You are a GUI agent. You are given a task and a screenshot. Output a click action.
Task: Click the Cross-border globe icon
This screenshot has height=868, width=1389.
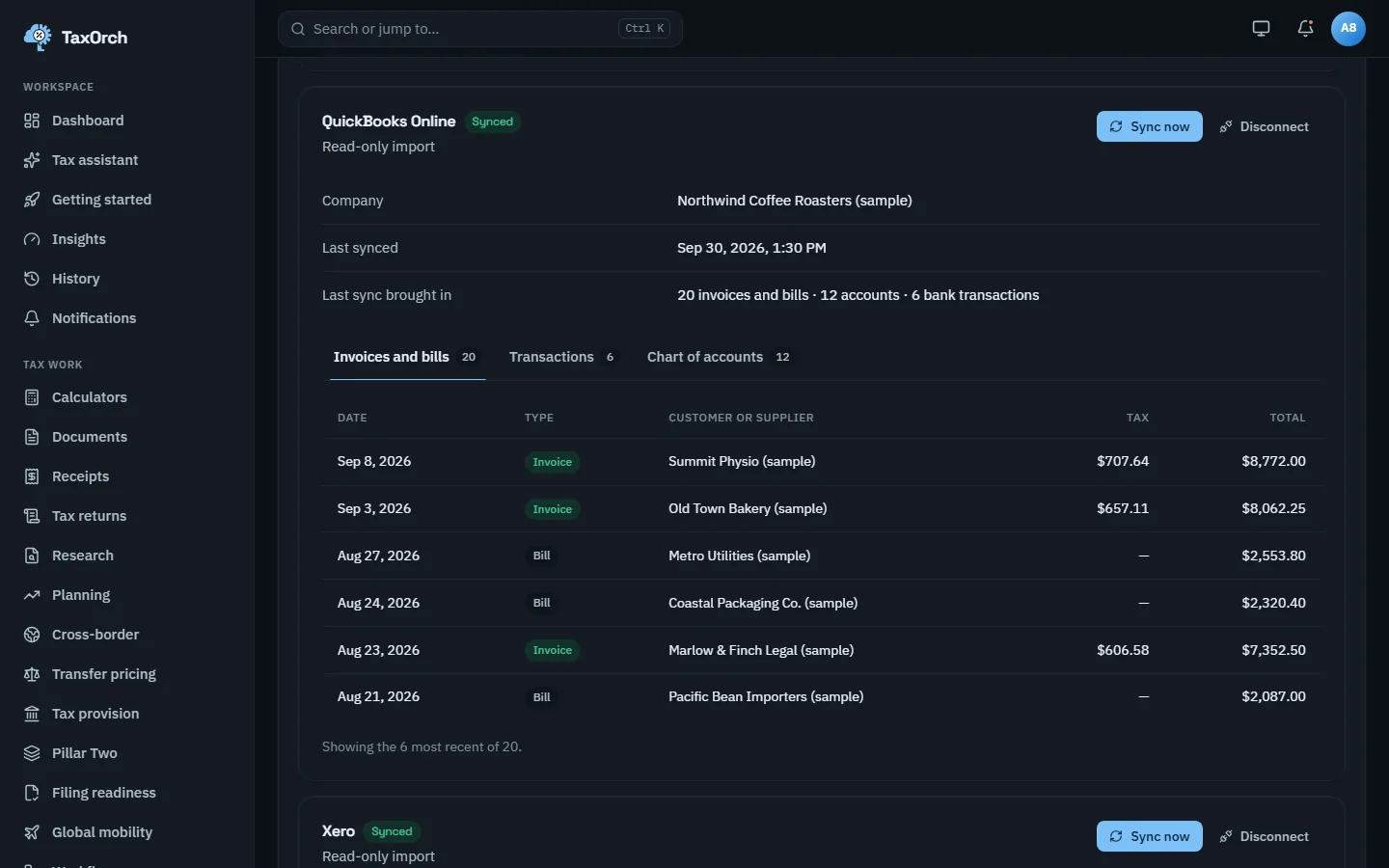32,635
